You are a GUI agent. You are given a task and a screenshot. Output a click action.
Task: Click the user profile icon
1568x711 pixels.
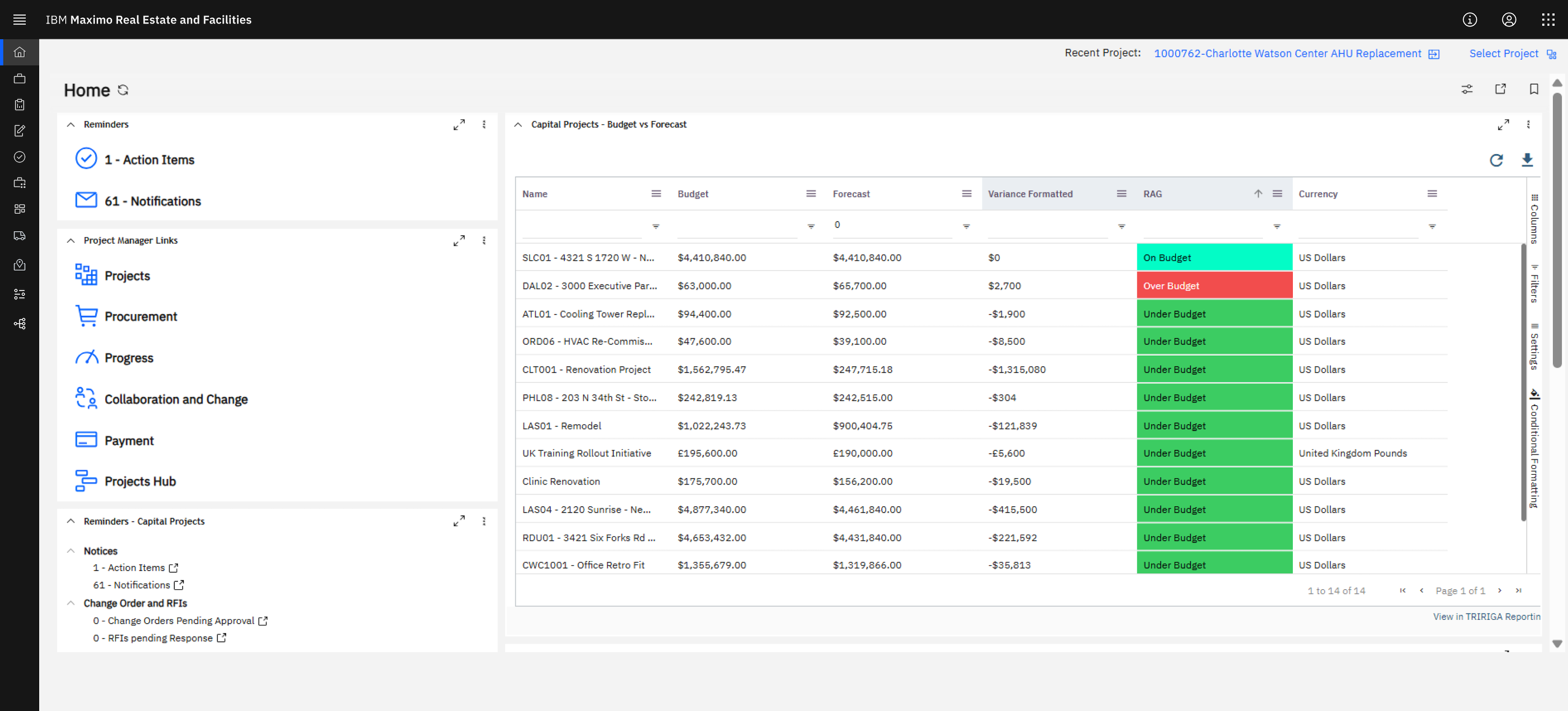tap(1509, 19)
